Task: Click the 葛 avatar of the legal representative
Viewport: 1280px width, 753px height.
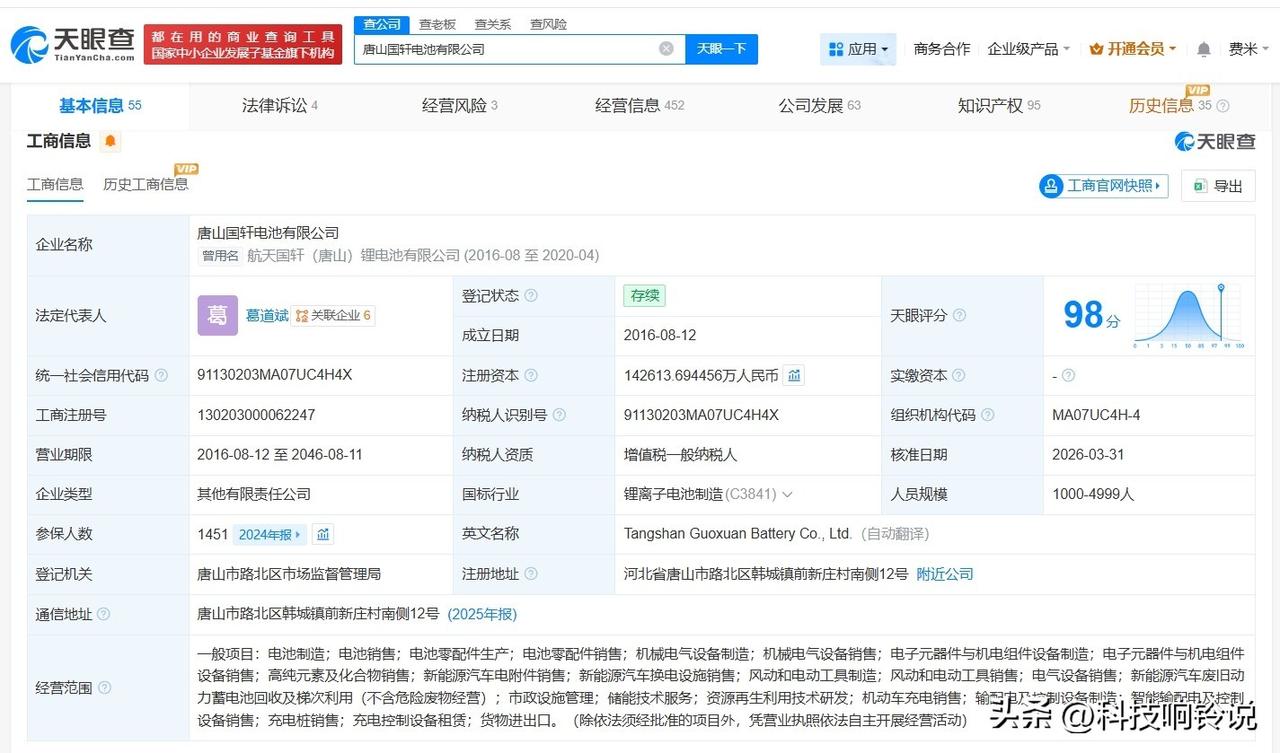Action: (217, 315)
